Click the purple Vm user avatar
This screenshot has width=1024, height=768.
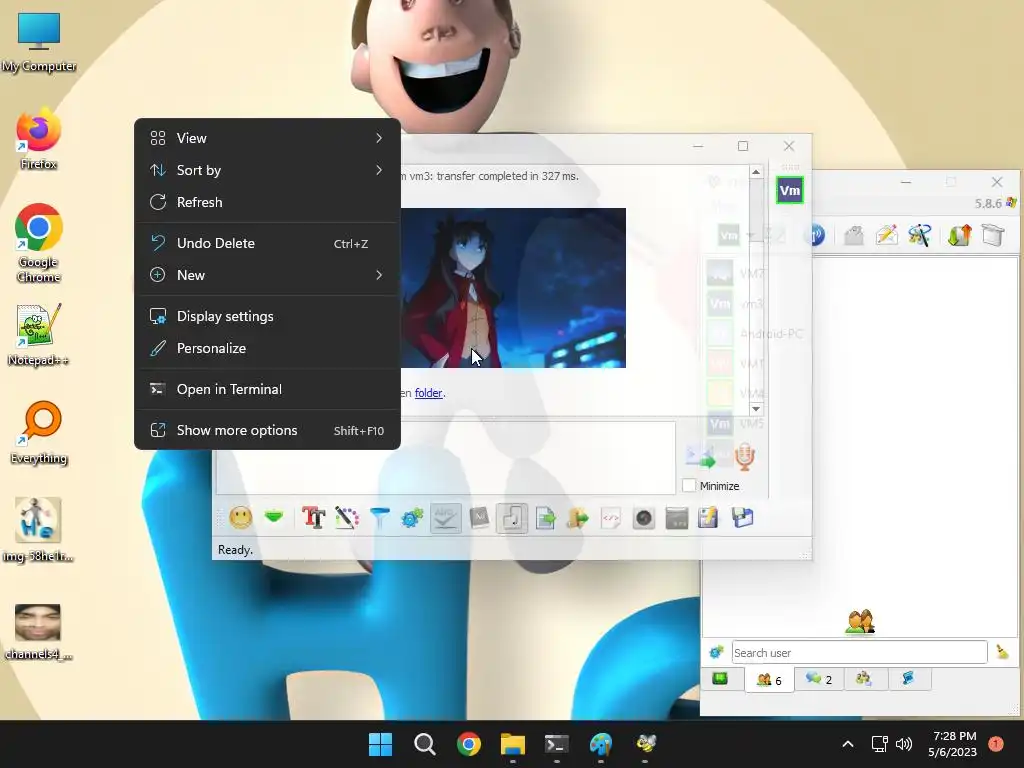point(790,191)
